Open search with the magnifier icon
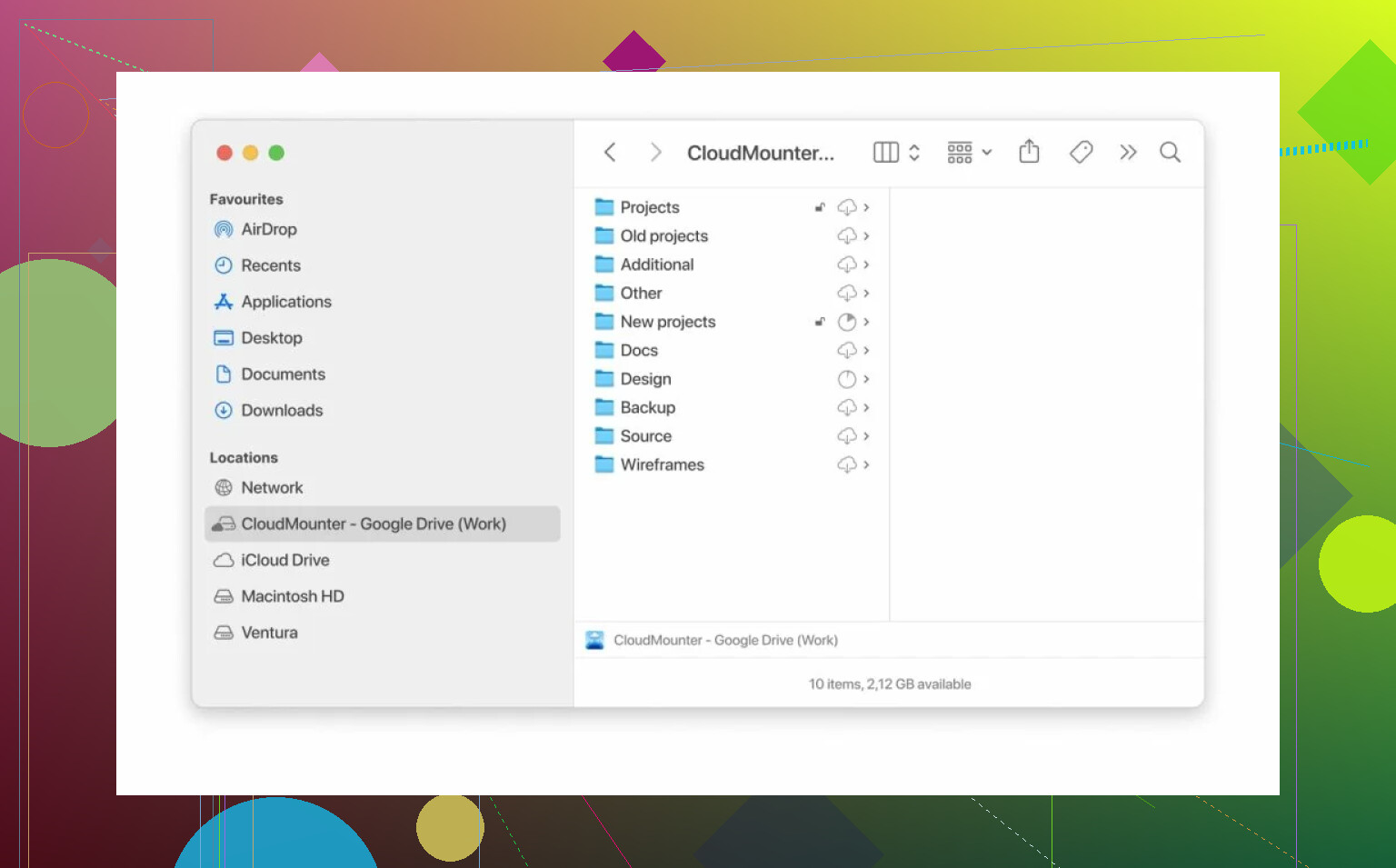Viewport: 1396px width, 868px height. 1171,153
